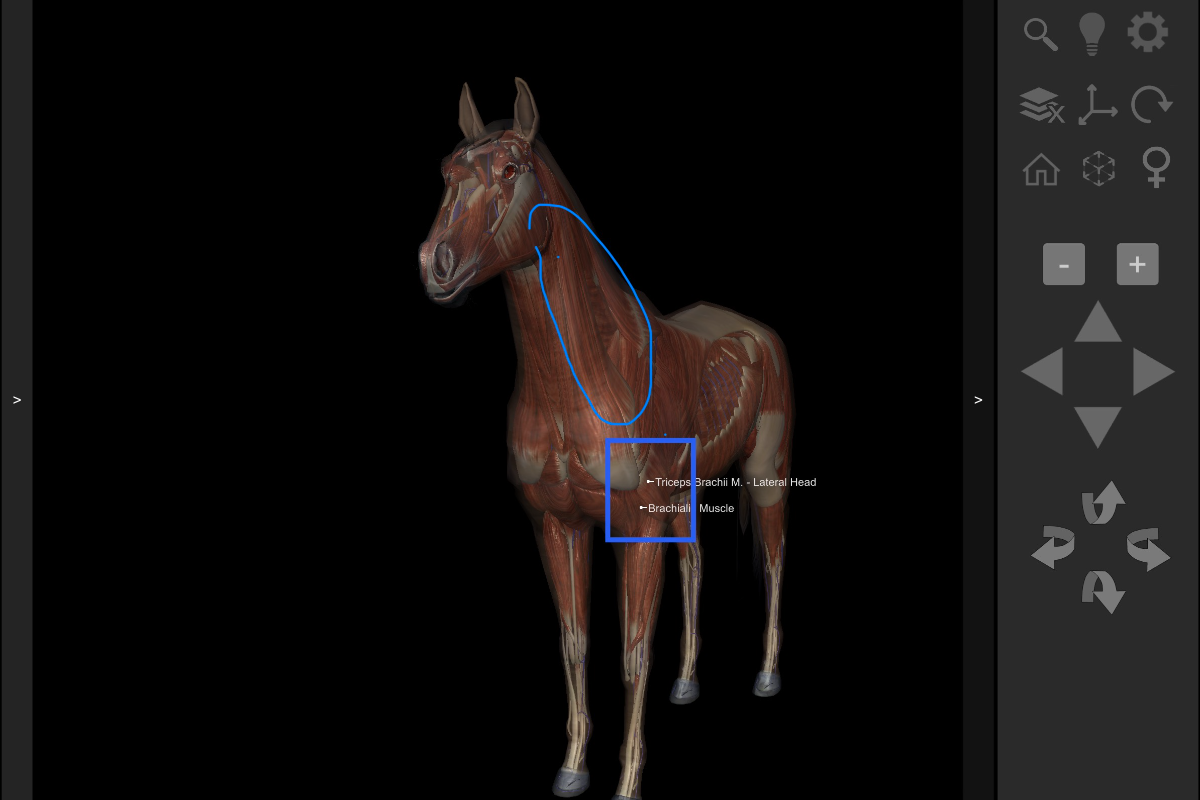This screenshot has width=1200, height=800.
Task: Pan up with the up triangle
Action: 1098,321
